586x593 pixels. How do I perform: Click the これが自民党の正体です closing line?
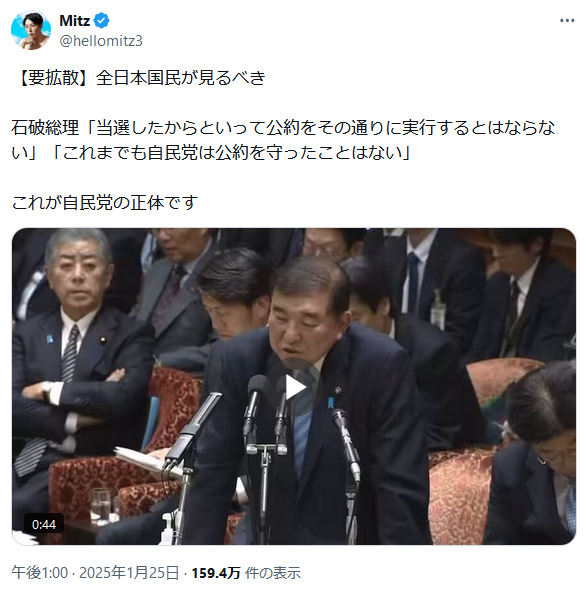tap(105, 203)
